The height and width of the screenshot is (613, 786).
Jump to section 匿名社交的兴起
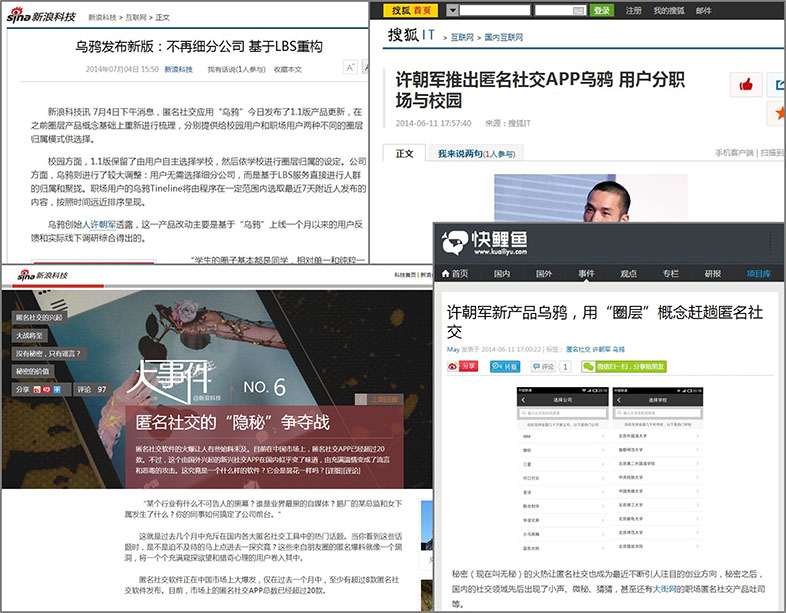pyautogui.click(x=39, y=317)
